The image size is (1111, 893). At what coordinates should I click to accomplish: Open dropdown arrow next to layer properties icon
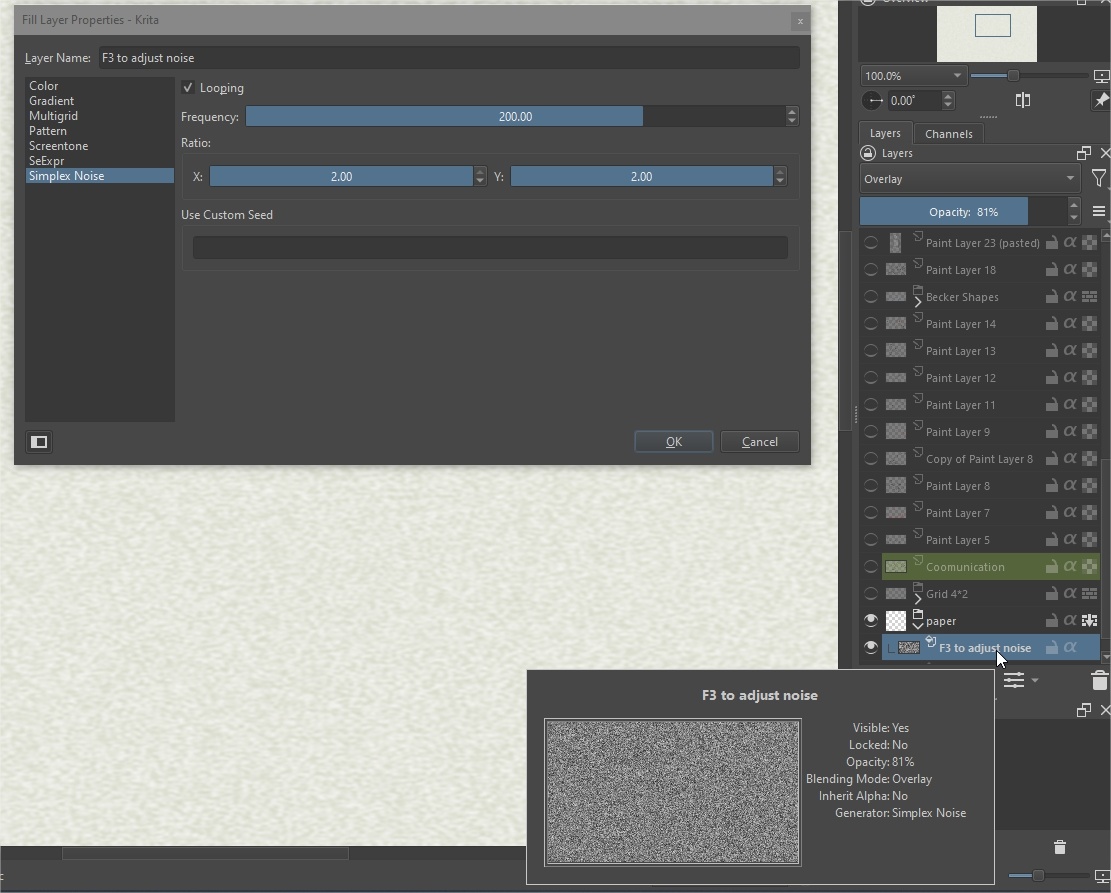[x=1034, y=680]
